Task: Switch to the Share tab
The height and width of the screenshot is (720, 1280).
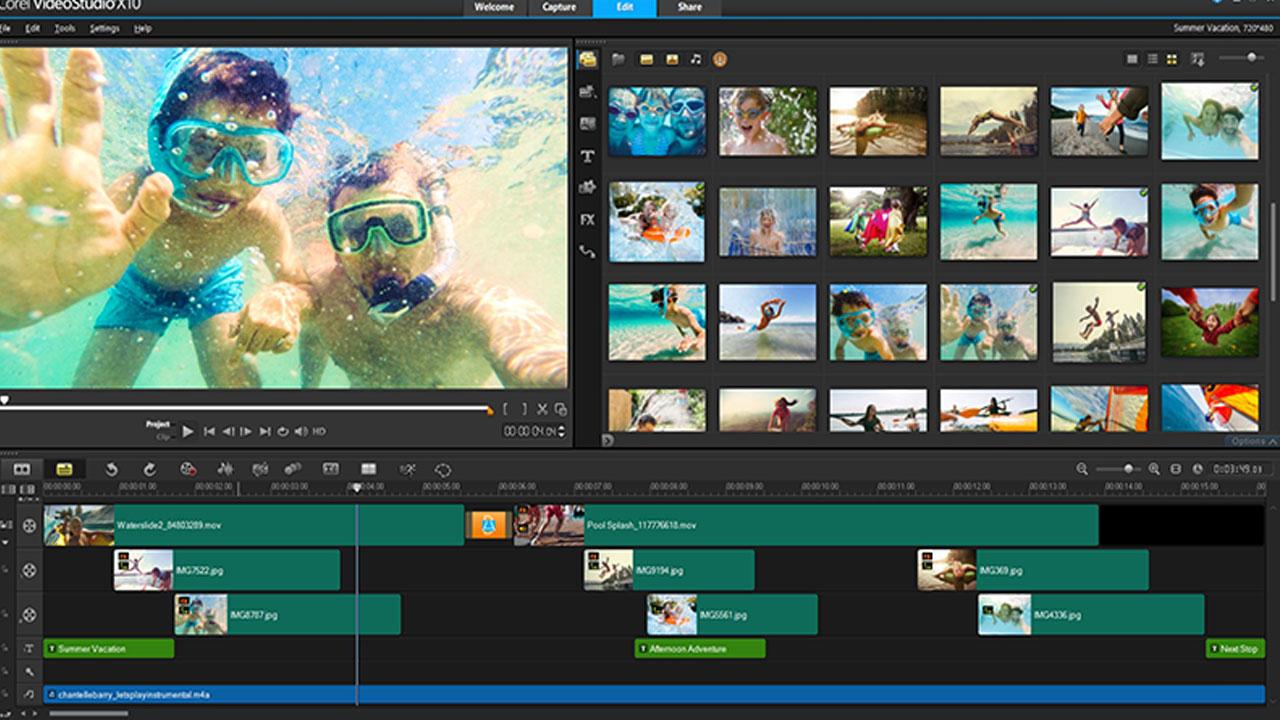Action: point(689,8)
